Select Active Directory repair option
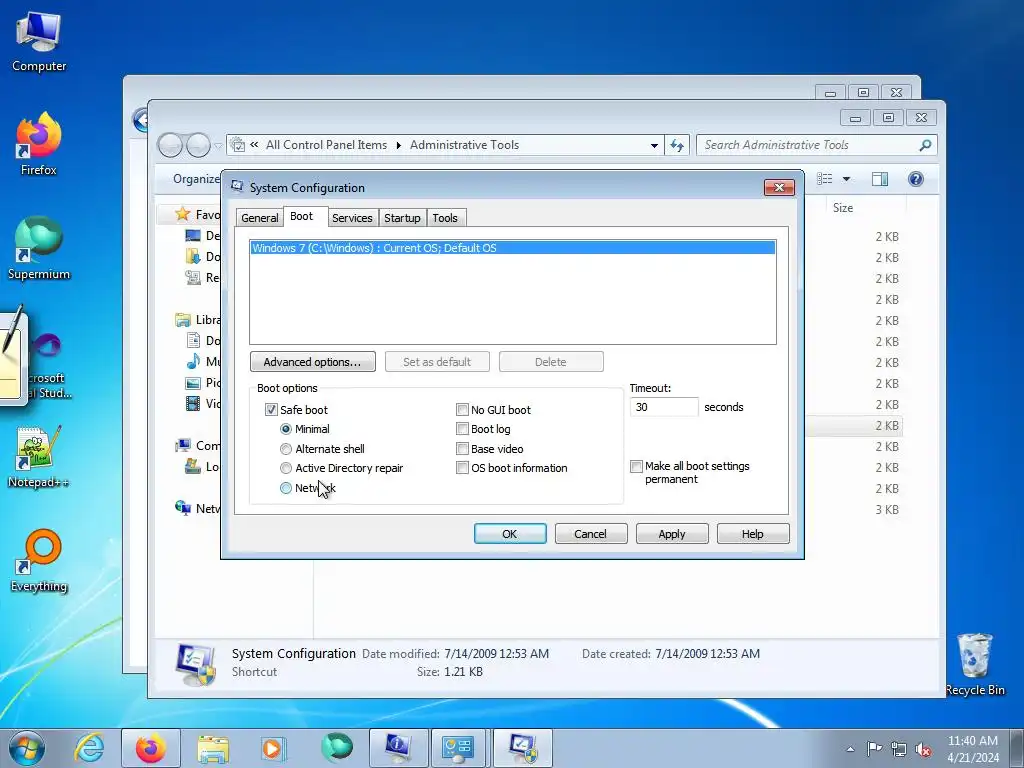This screenshot has height=768, width=1024. click(285, 468)
